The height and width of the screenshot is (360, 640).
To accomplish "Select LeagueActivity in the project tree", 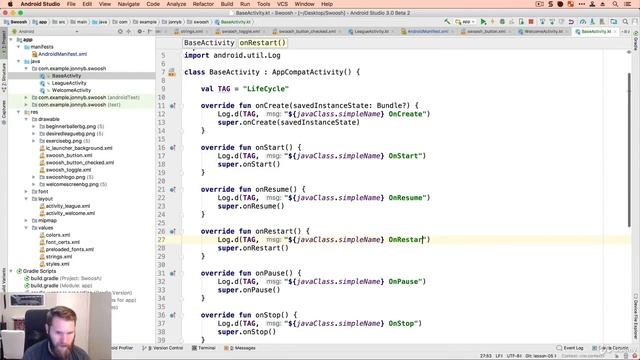I will tap(69, 83).
